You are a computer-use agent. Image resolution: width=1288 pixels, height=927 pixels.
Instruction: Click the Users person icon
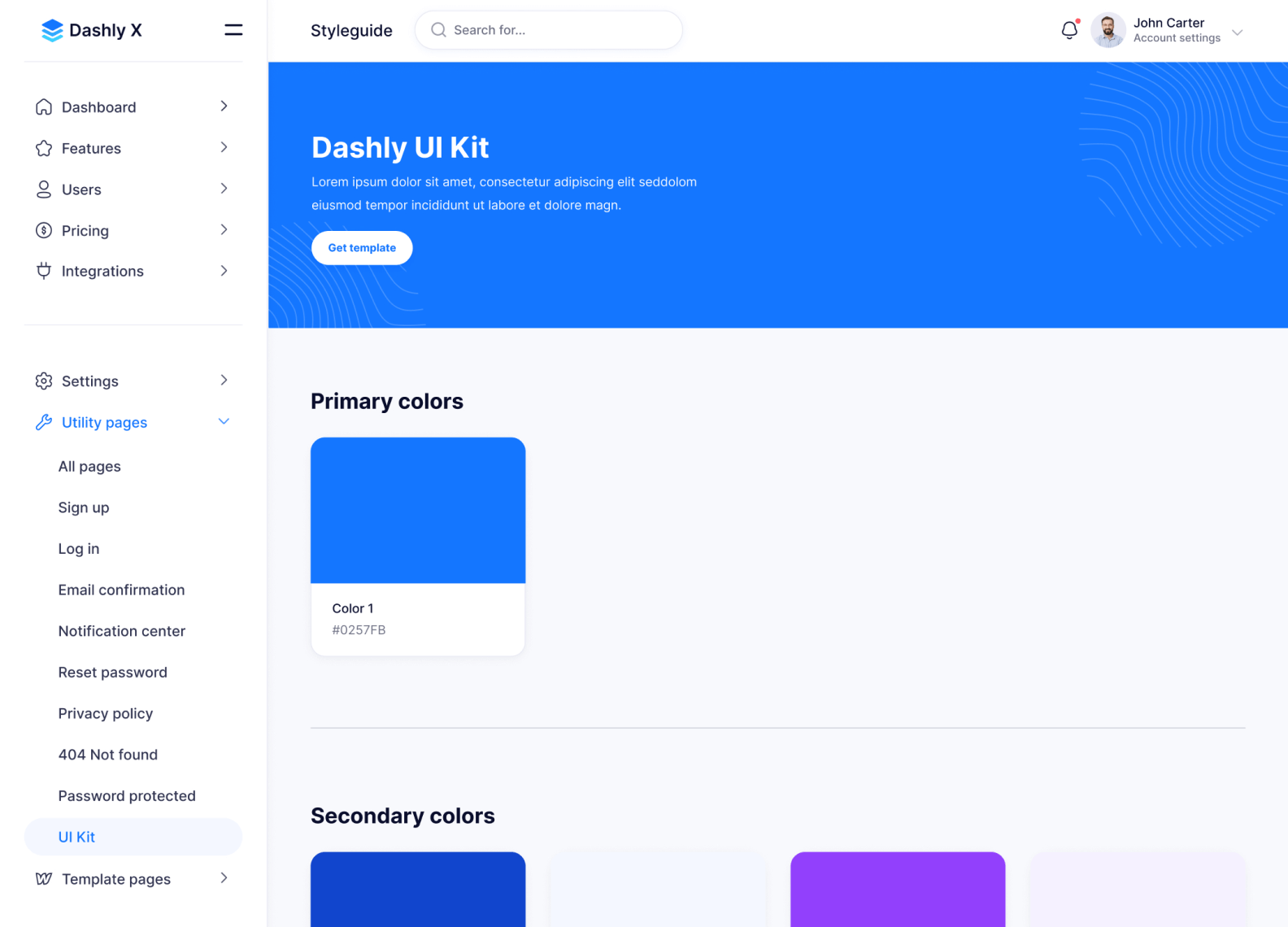(44, 189)
